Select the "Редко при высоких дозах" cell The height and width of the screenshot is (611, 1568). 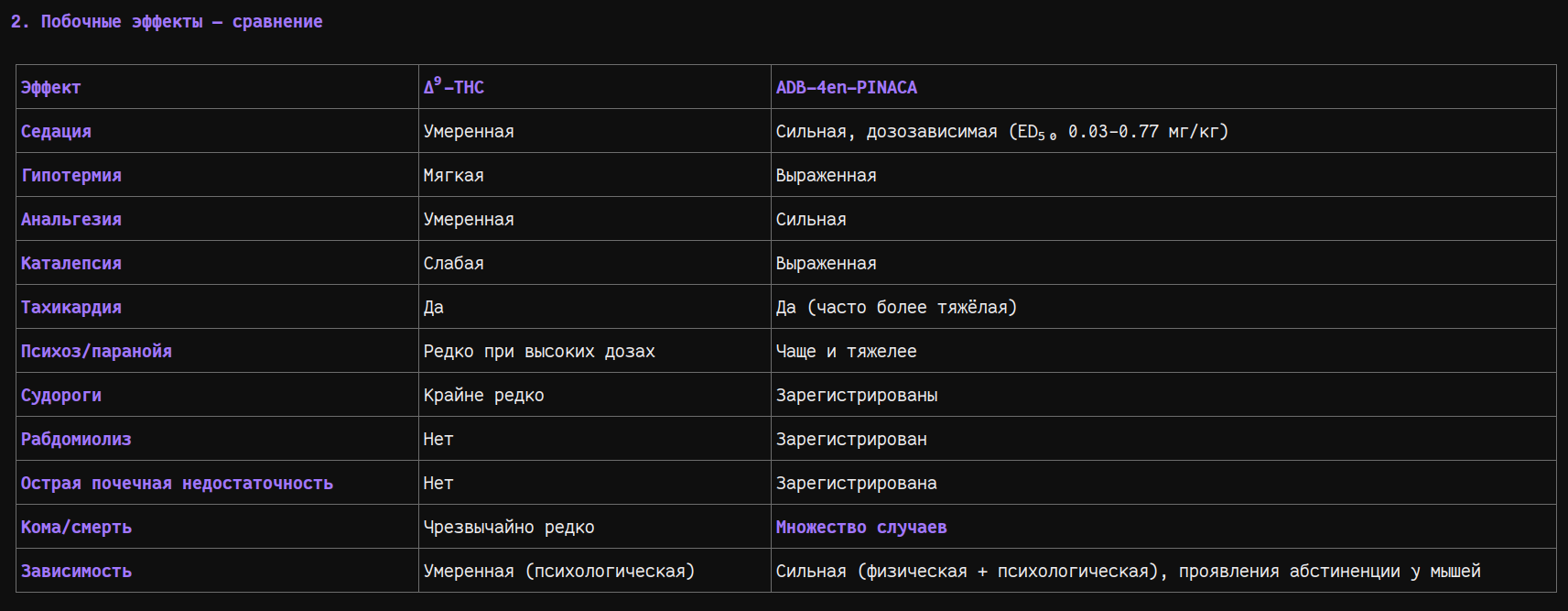[x=538, y=352]
